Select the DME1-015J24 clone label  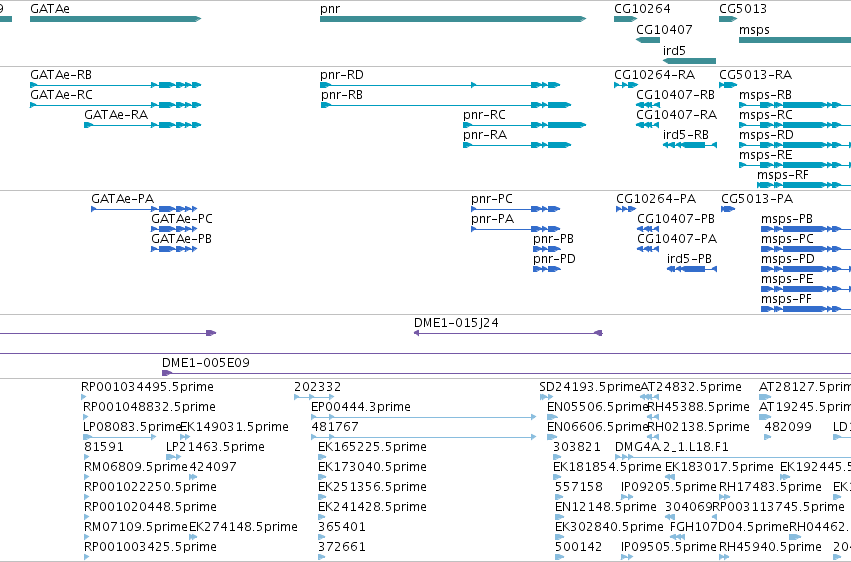click(456, 323)
